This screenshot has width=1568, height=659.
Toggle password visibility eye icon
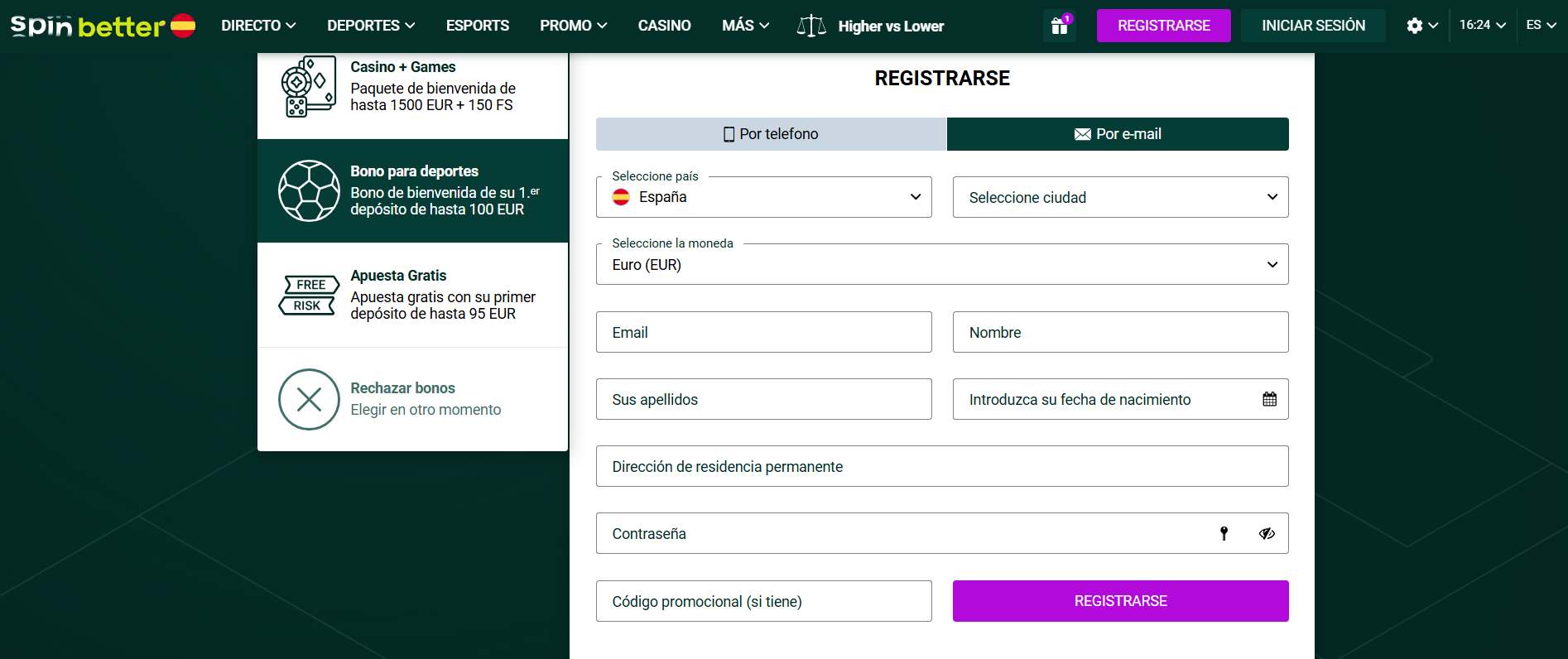(1267, 533)
